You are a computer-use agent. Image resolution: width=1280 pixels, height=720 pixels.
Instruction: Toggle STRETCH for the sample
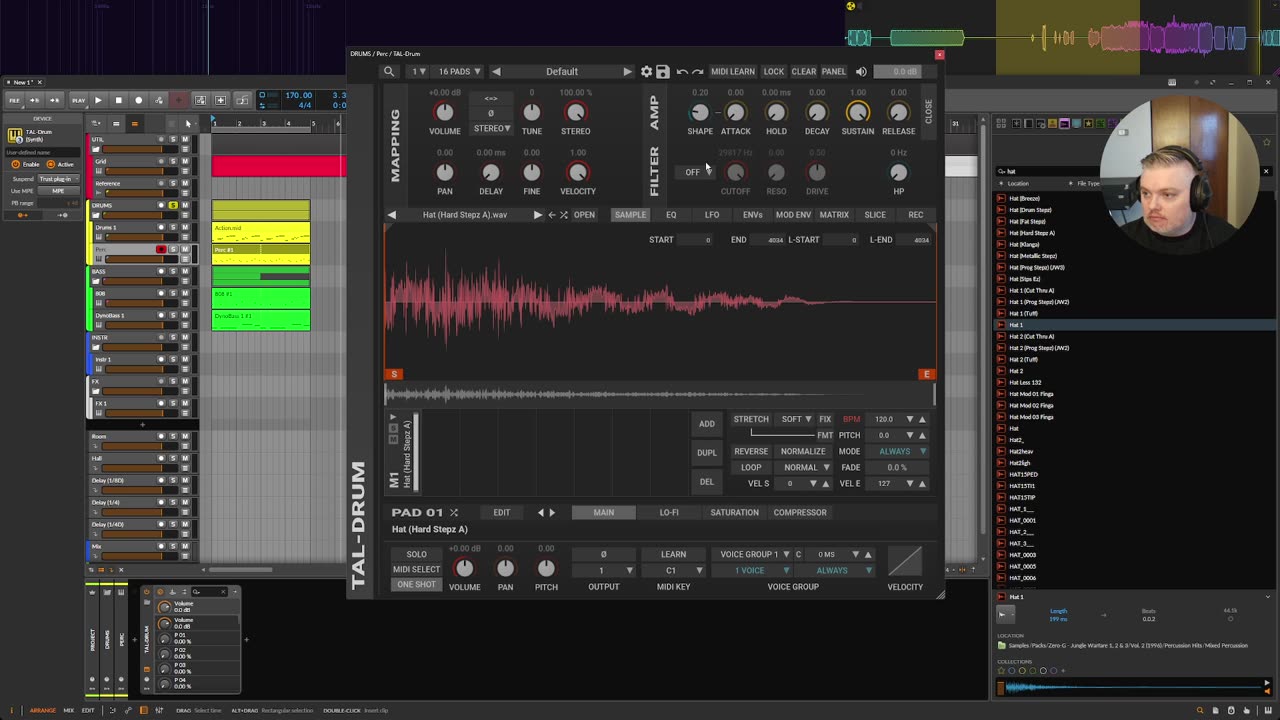click(x=751, y=419)
